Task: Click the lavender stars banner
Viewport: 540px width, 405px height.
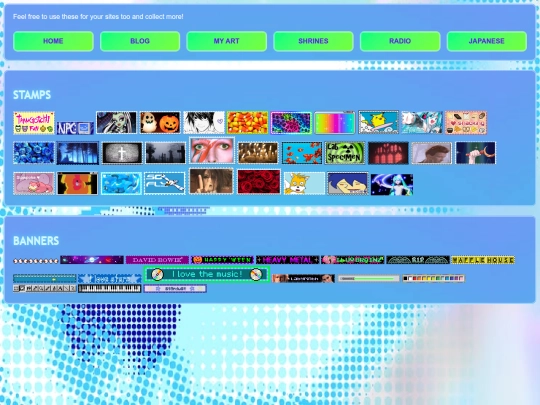Action: [x=175, y=289]
